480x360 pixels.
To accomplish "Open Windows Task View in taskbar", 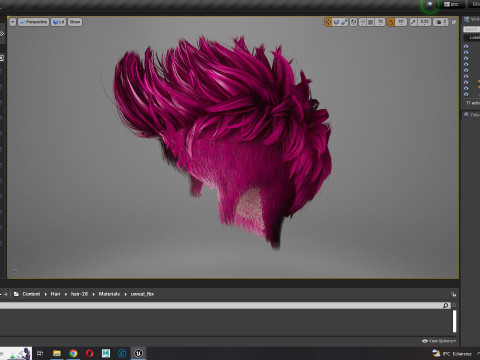I will tap(40, 353).
